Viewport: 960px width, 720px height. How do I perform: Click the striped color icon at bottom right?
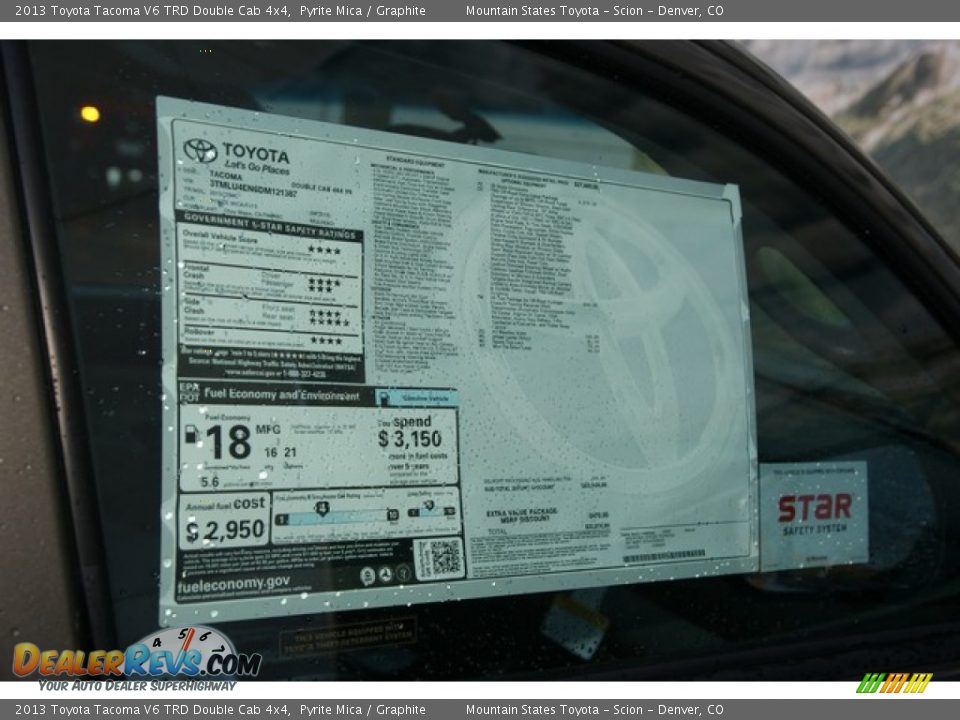point(894,683)
